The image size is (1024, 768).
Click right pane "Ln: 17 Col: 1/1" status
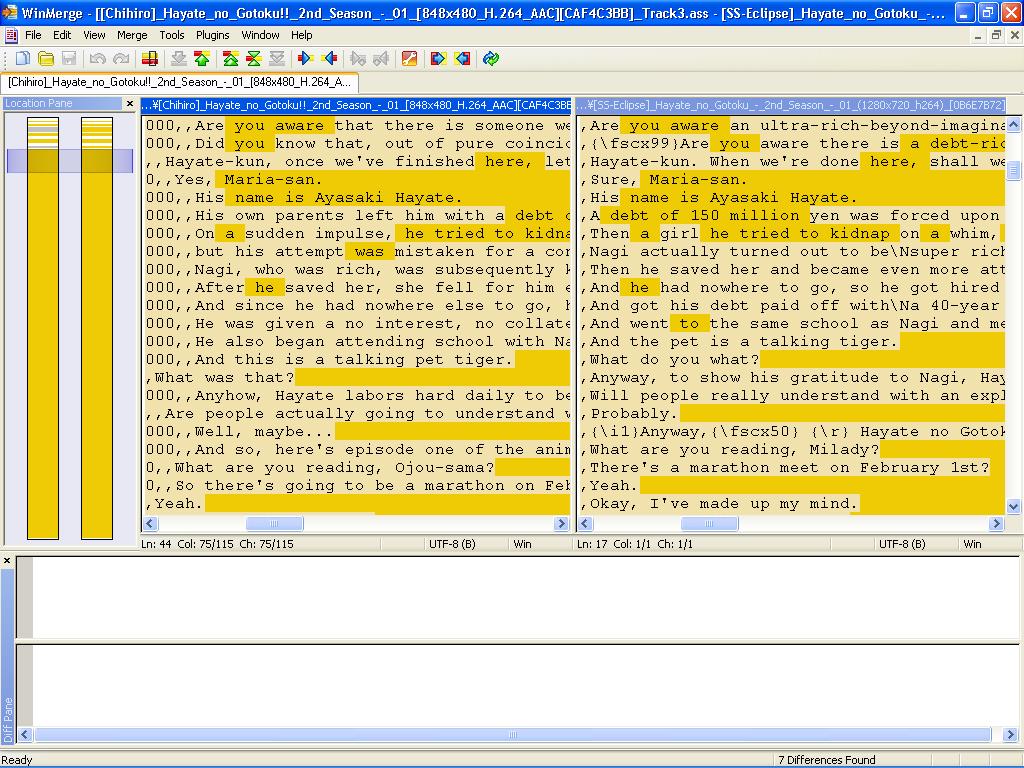[635, 544]
